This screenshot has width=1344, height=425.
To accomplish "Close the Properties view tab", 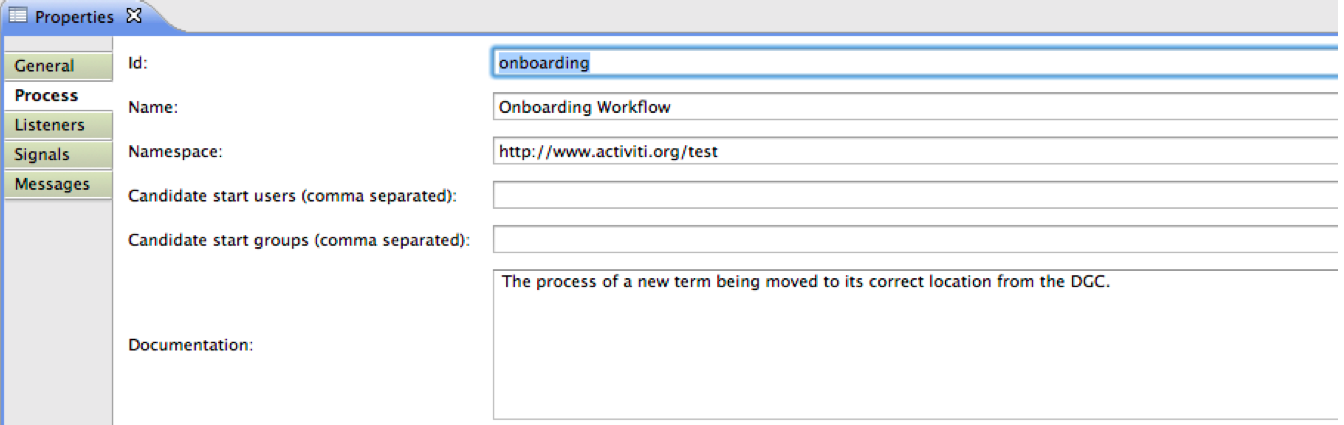I will [134, 16].
